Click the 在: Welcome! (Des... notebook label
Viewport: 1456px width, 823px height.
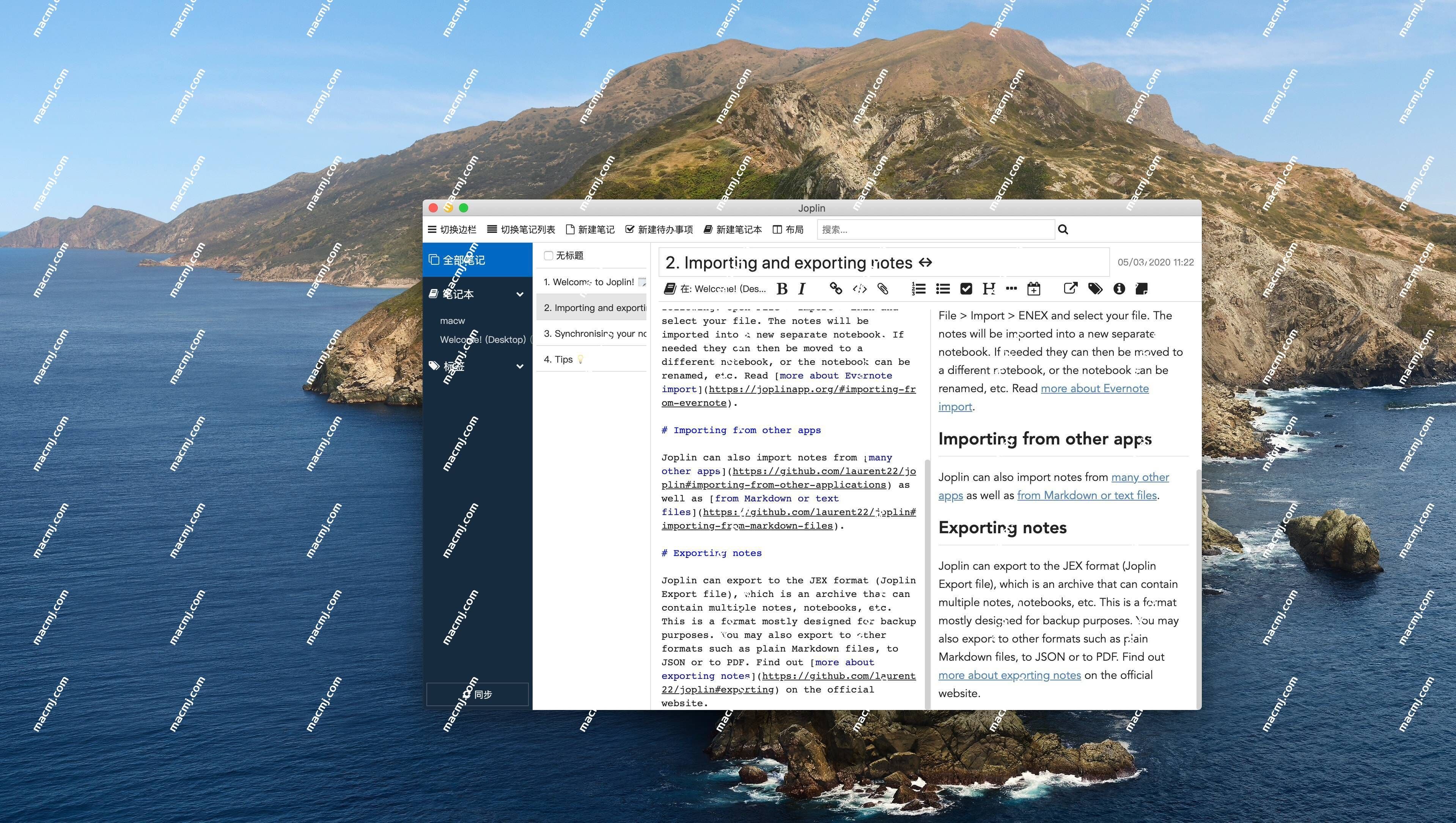pyautogui.click(x=723, y=289)
